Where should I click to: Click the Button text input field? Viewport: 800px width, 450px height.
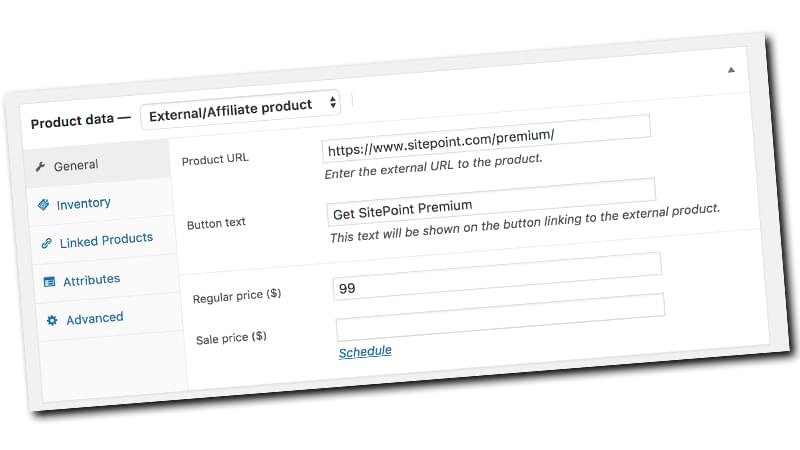(492, 198)
